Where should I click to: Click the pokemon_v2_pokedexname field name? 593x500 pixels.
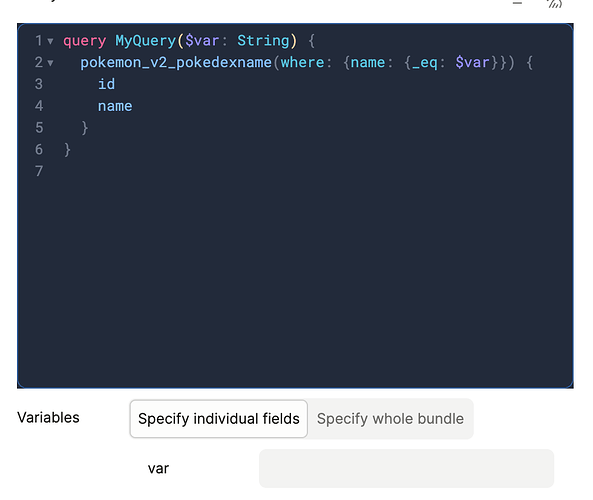tap(176, 62)
